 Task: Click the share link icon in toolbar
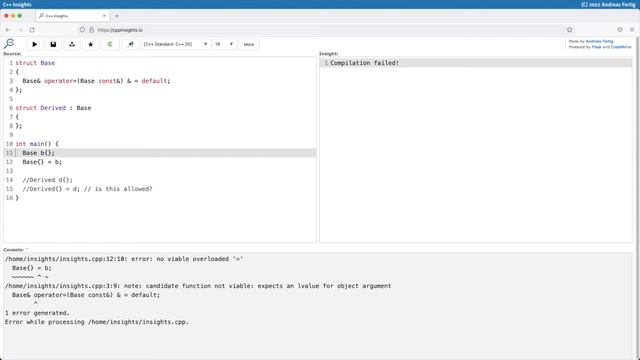pyautogui.click(x=72, y=44)
